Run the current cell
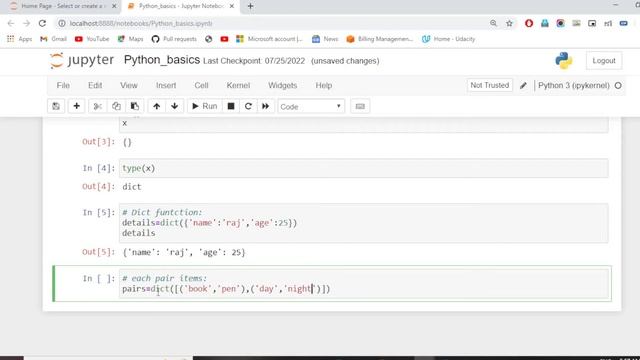Screen dimensions: 640x360 coord(204,106)
